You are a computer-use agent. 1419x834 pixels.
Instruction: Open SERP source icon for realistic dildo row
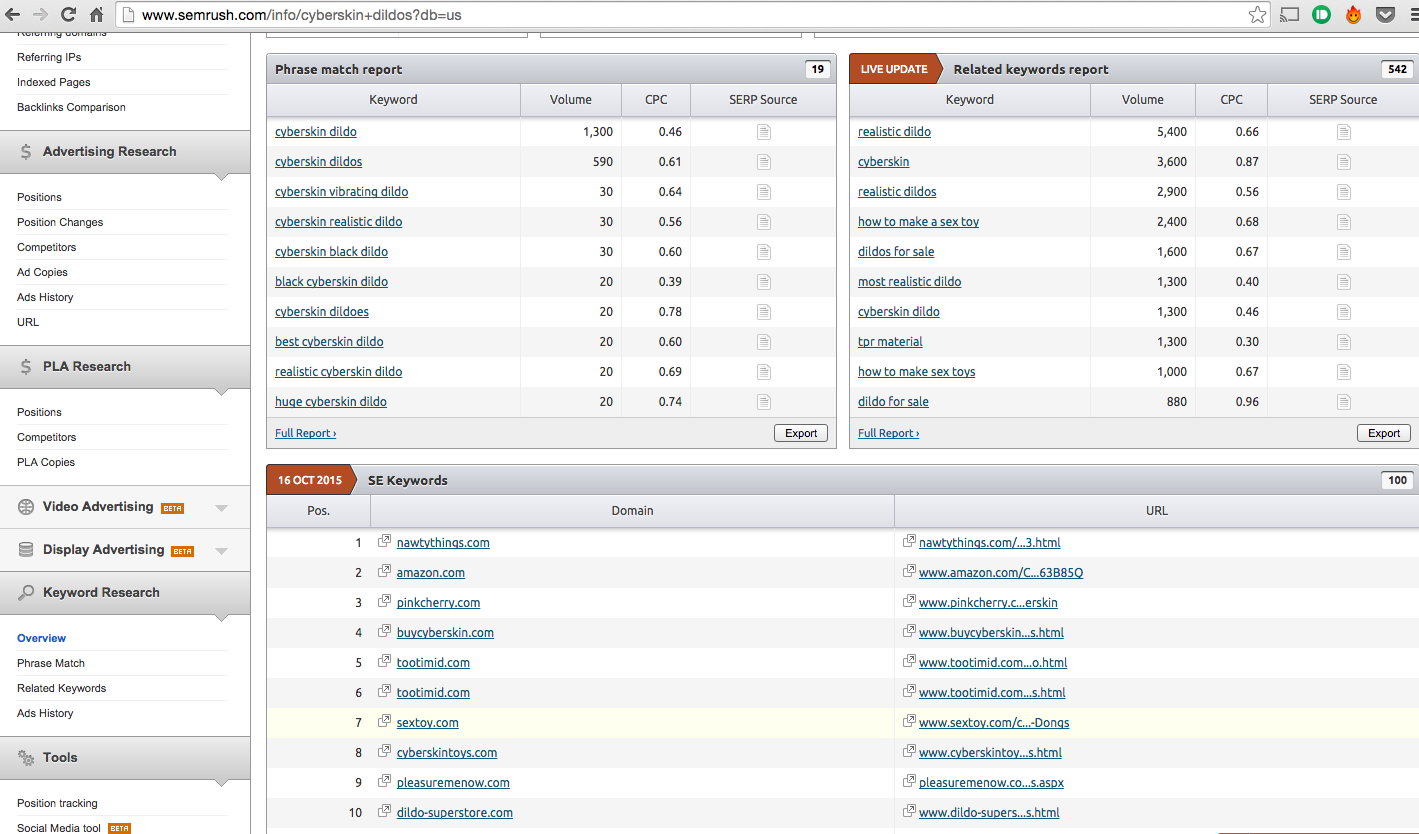coord(1344,132)
